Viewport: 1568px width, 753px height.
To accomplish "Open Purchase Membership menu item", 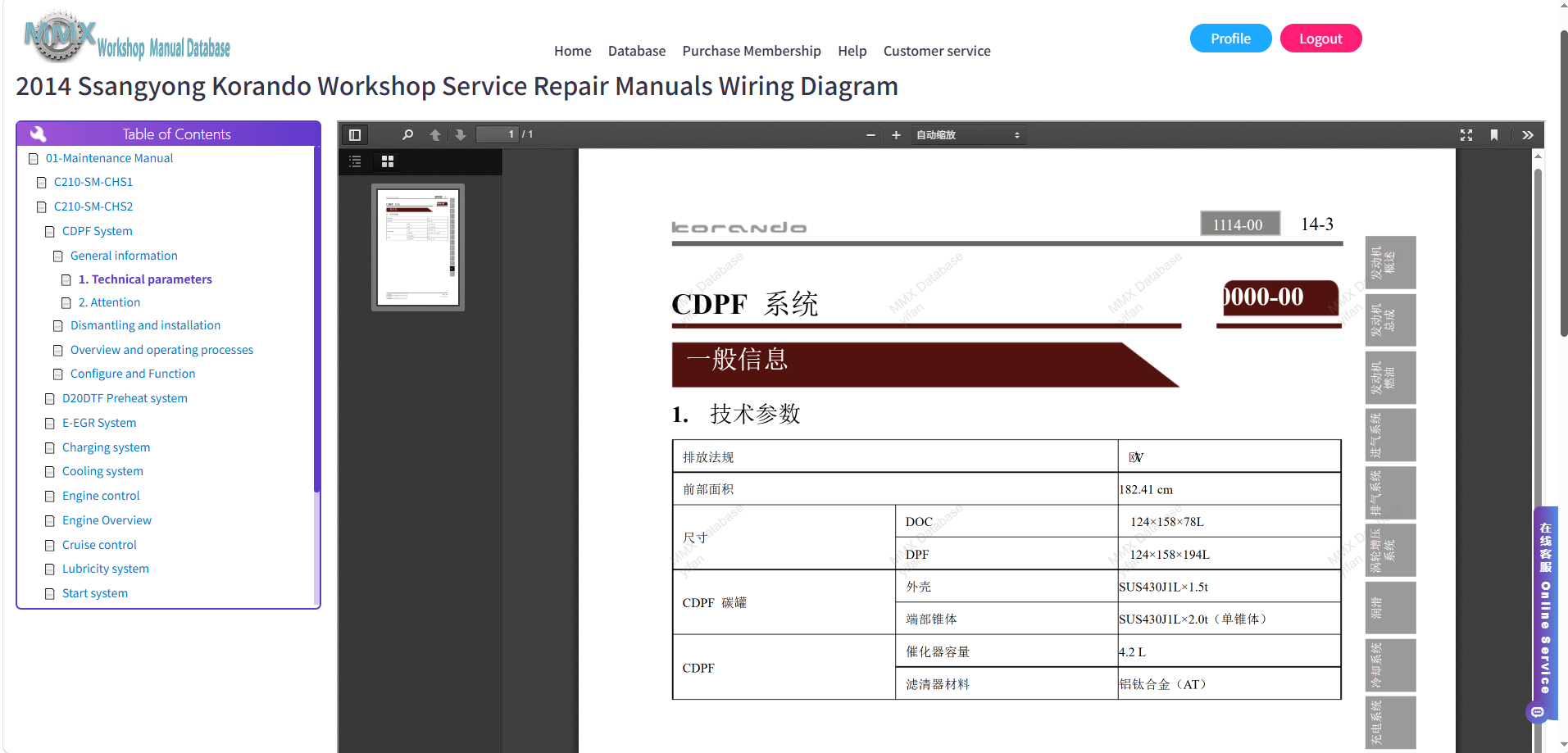I will pos(752,51).
